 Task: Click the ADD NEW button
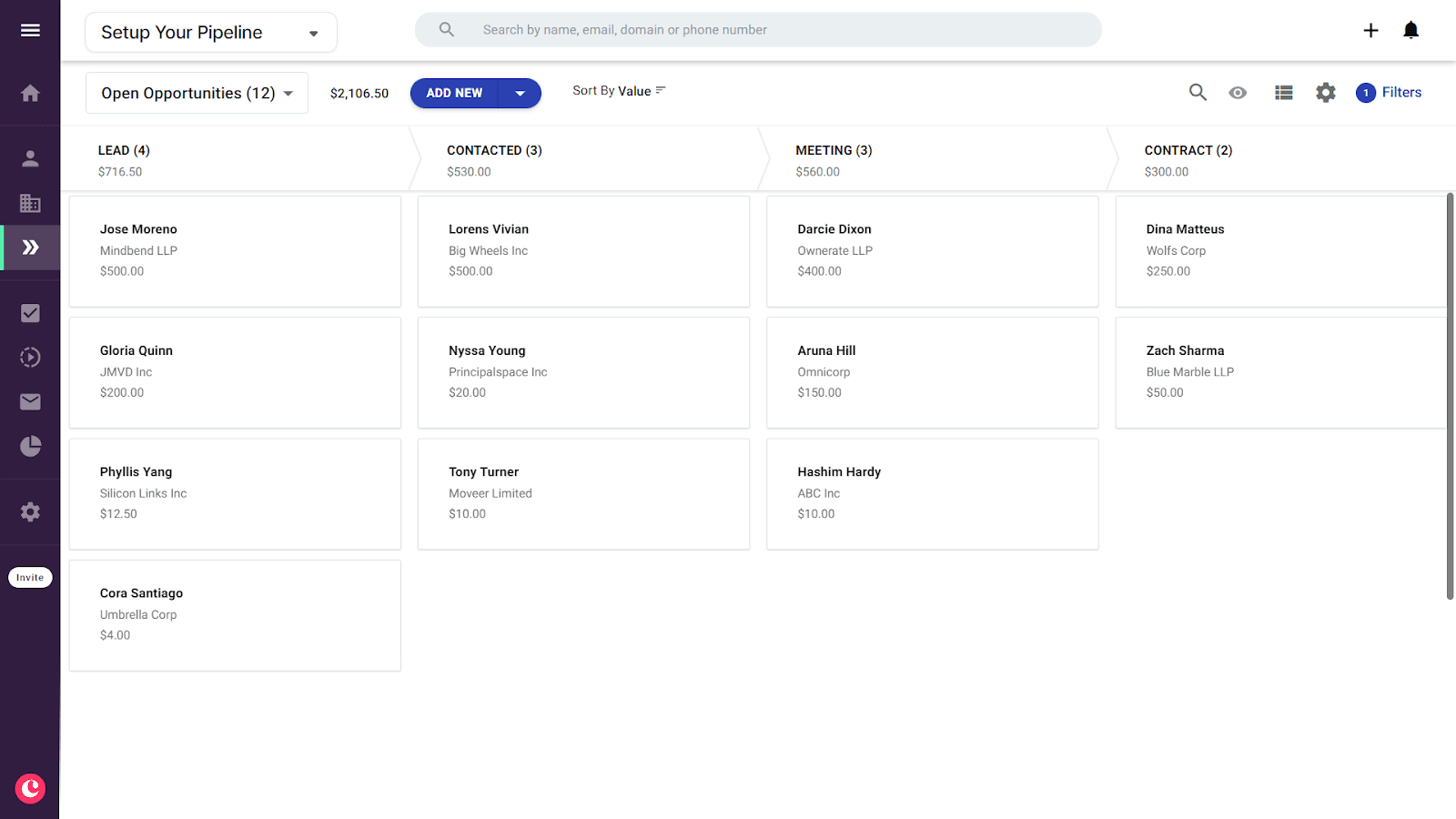454,93
